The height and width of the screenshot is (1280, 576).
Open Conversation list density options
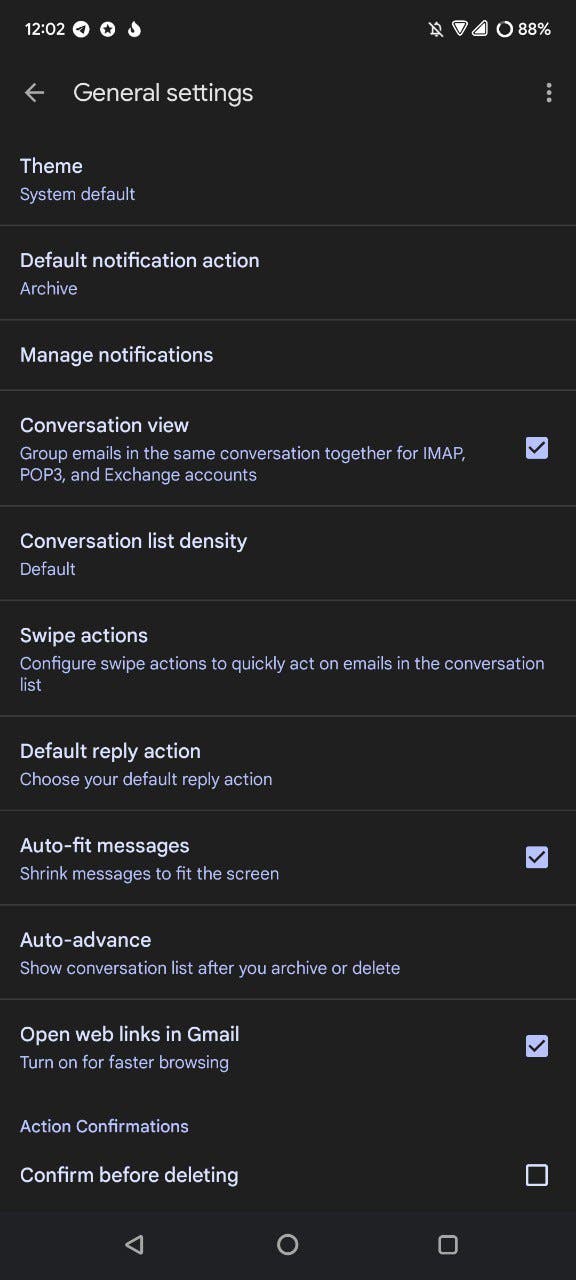[x=288, y=554]
